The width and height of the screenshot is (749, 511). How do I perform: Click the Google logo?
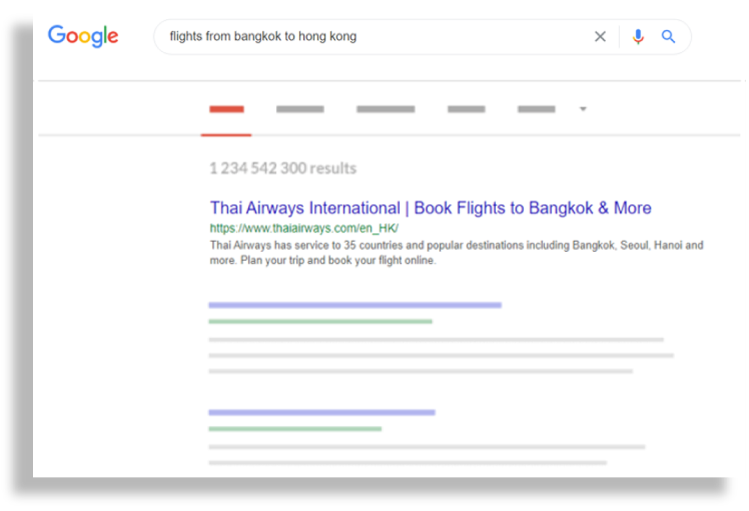pos(83,37)
